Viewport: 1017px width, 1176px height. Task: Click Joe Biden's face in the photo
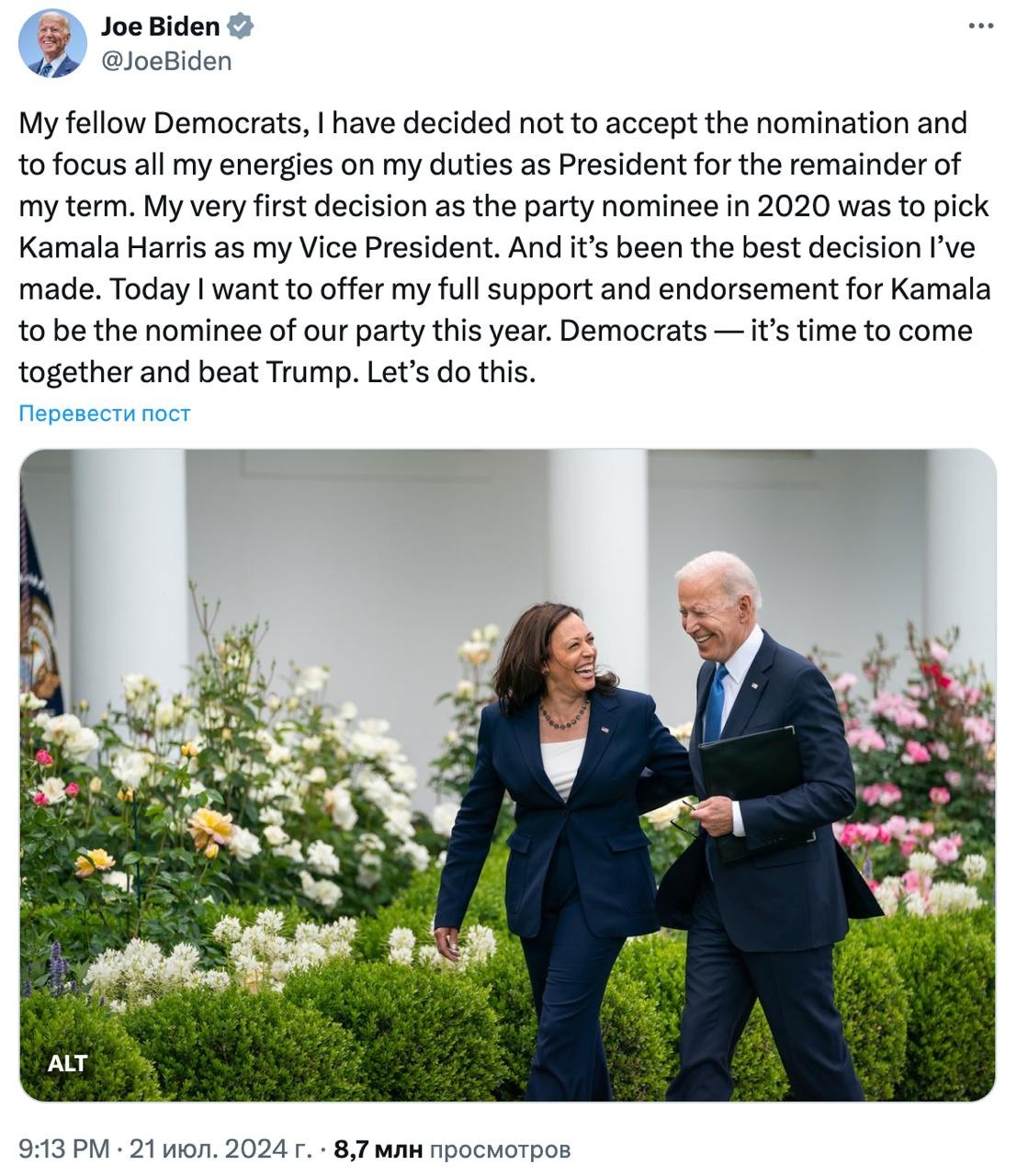[x=712, y=610]
